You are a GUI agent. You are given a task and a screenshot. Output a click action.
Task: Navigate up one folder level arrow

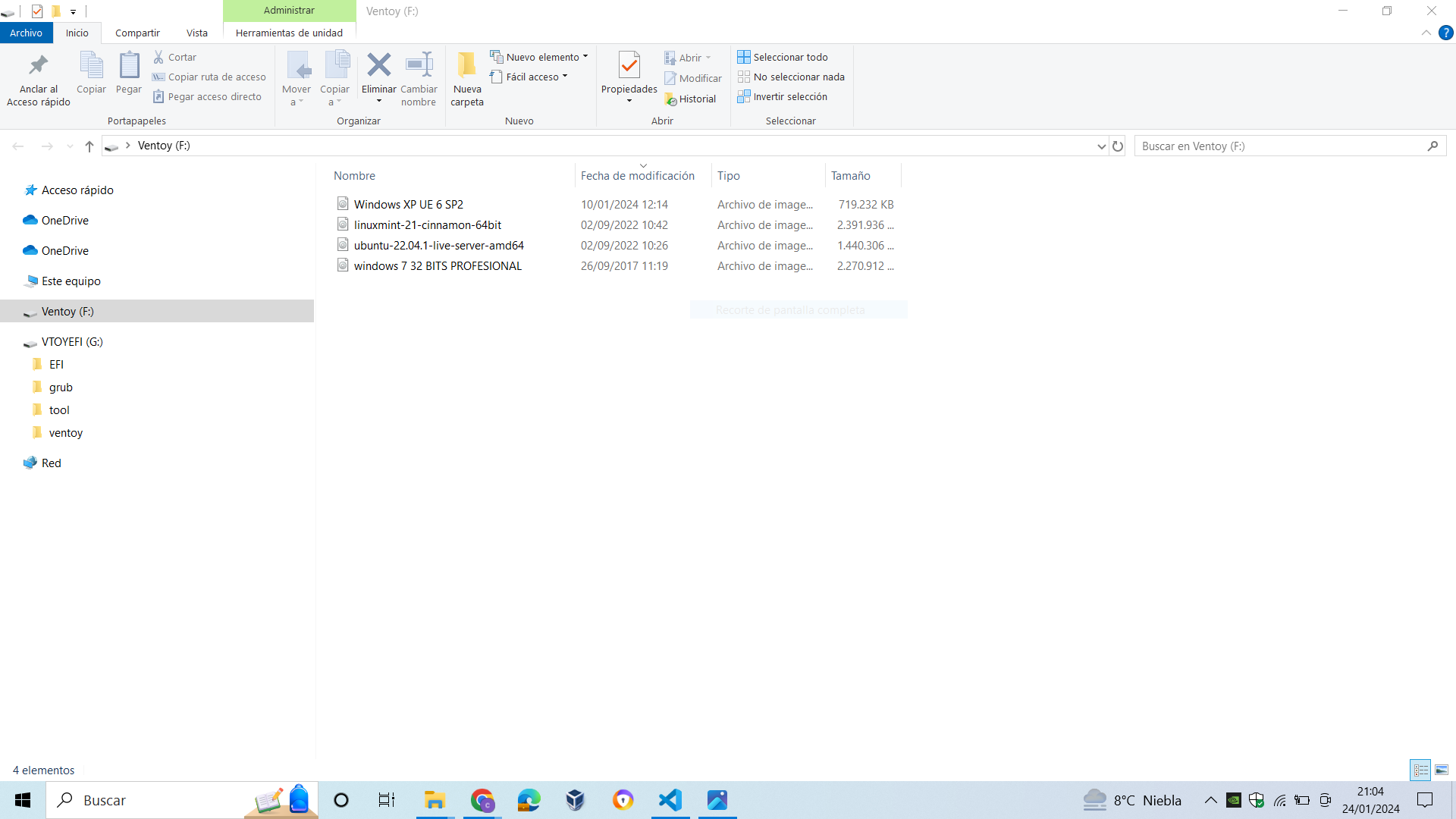coord(89,146)
